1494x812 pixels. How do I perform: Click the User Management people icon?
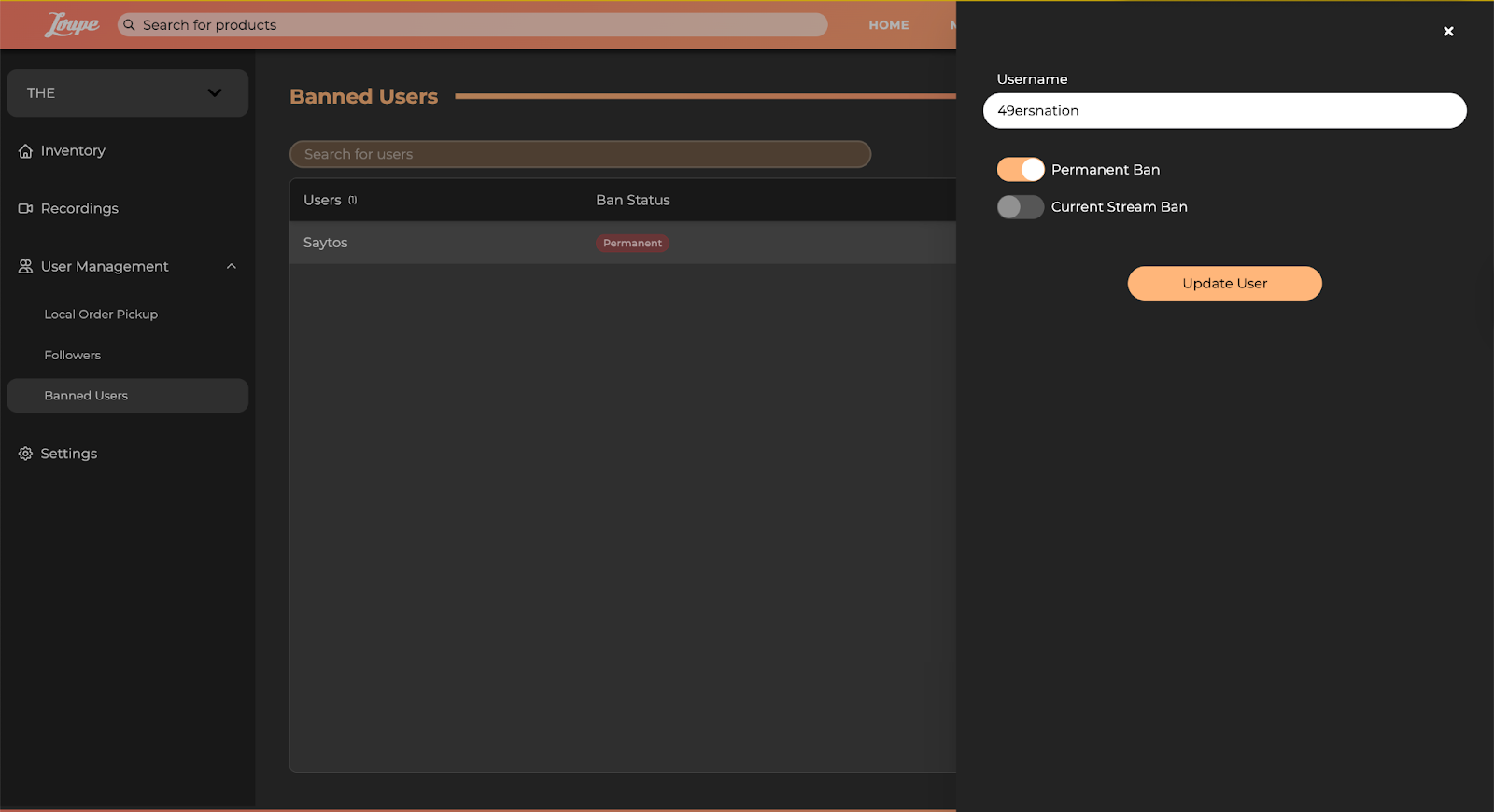(25, 267)
